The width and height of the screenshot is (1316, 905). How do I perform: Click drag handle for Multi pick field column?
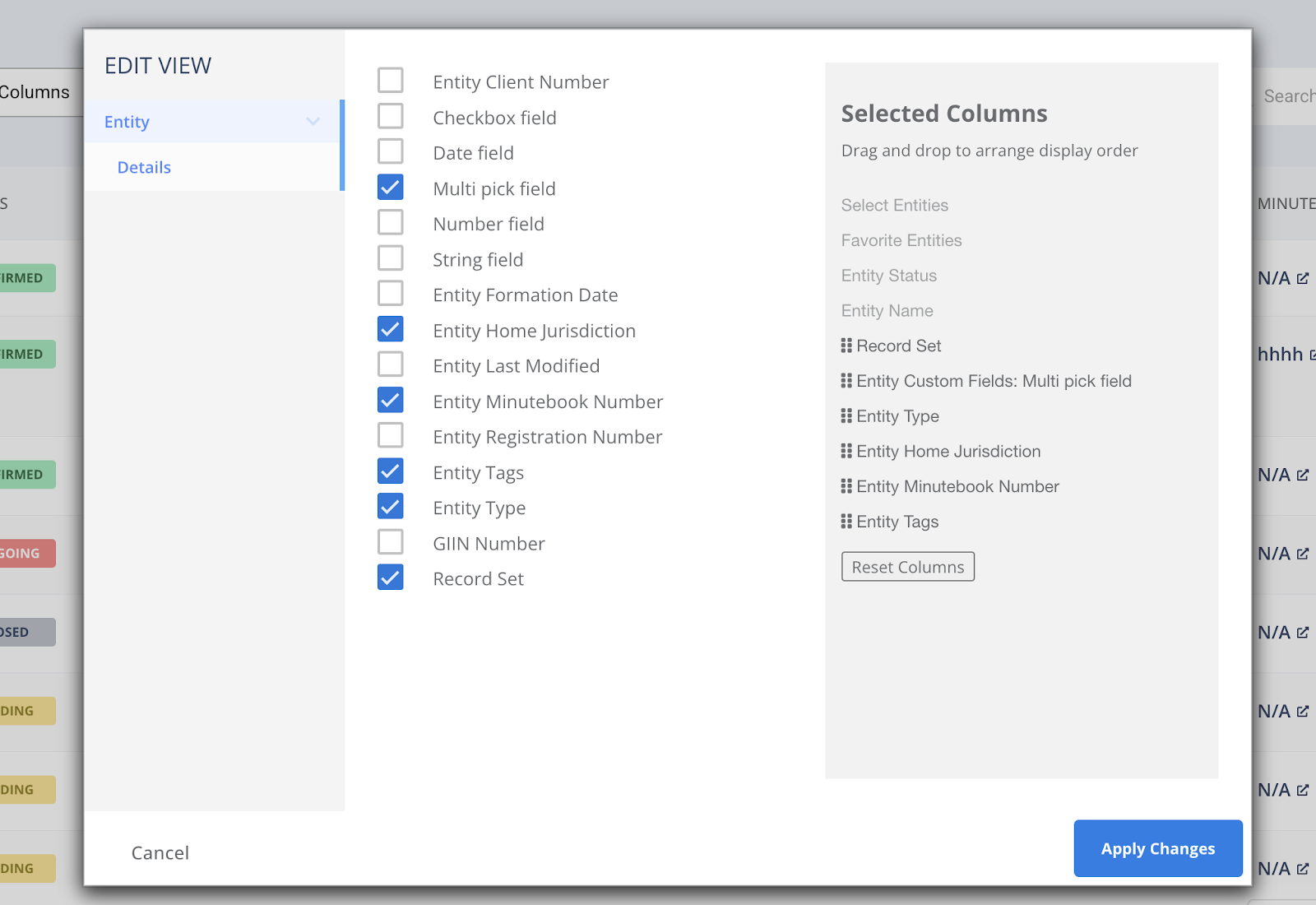846,381
